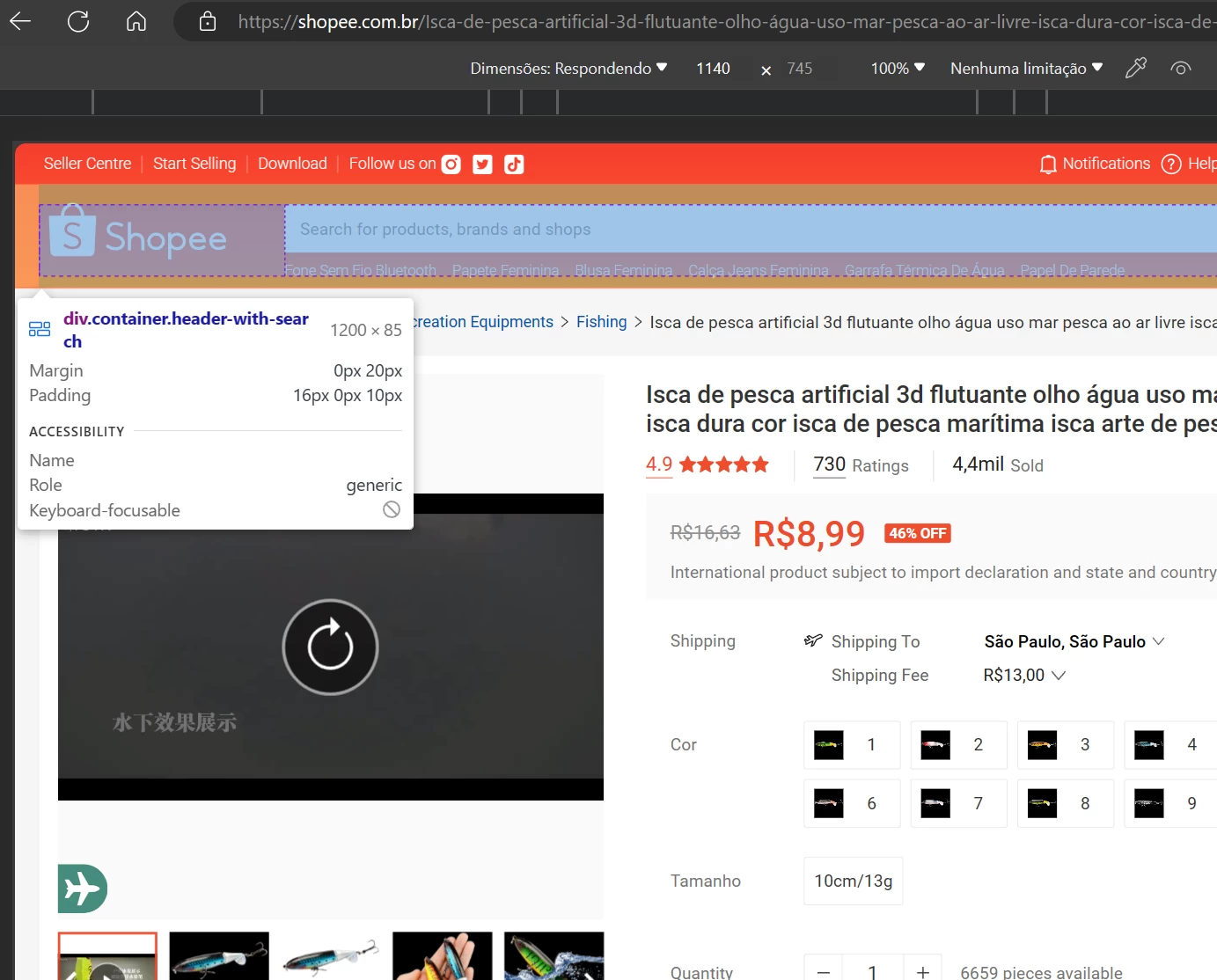Click the Notifications bell icon
The width and height of the screenshot is (1217, 980).
pyautogui.click(x=1047, y=165)
